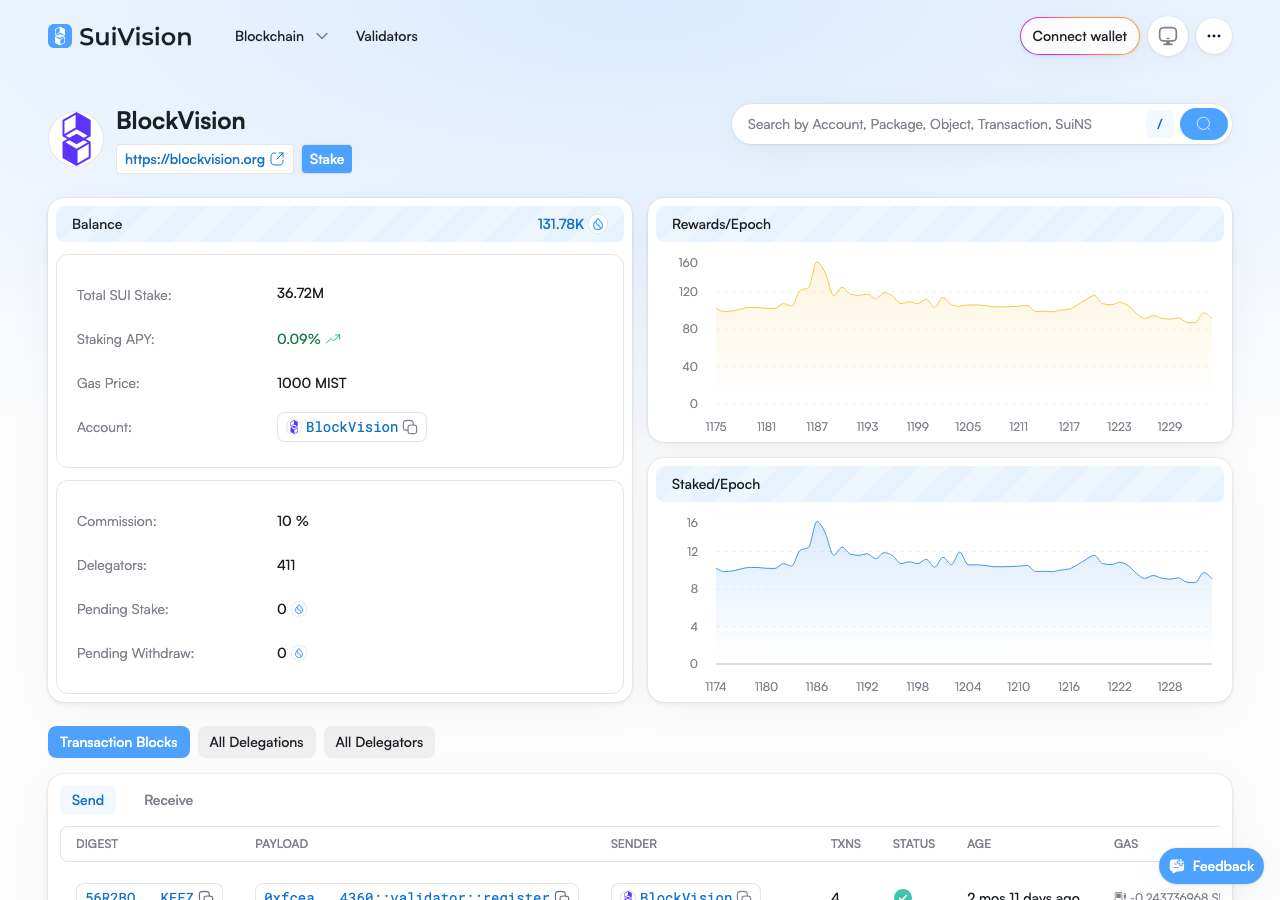Screen dimensions: 1280x900
Task: Click the 56R2BO digest link
Action: [139, 895]
